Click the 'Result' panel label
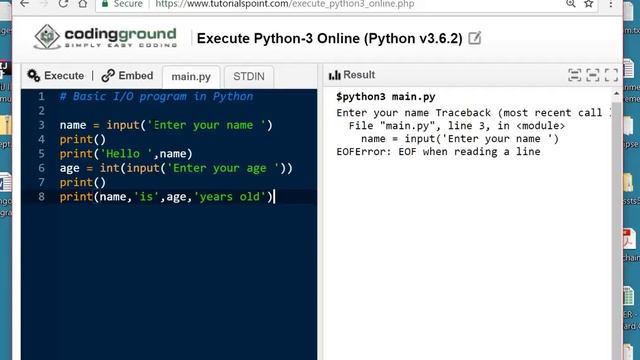 pos(359,75)
